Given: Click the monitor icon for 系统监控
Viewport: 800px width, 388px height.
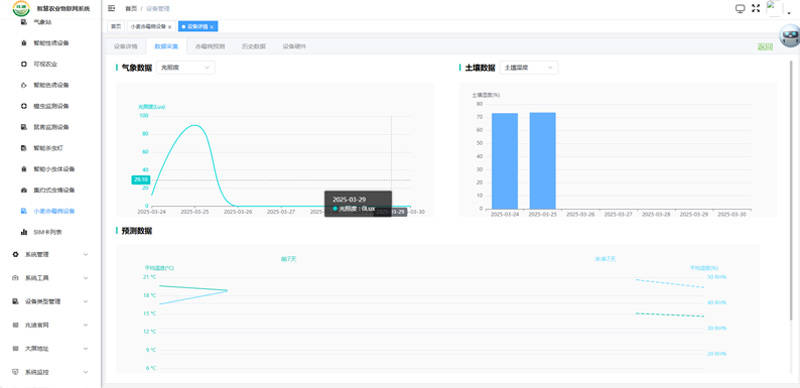Looking at the screenshot, I should point(15,372).
